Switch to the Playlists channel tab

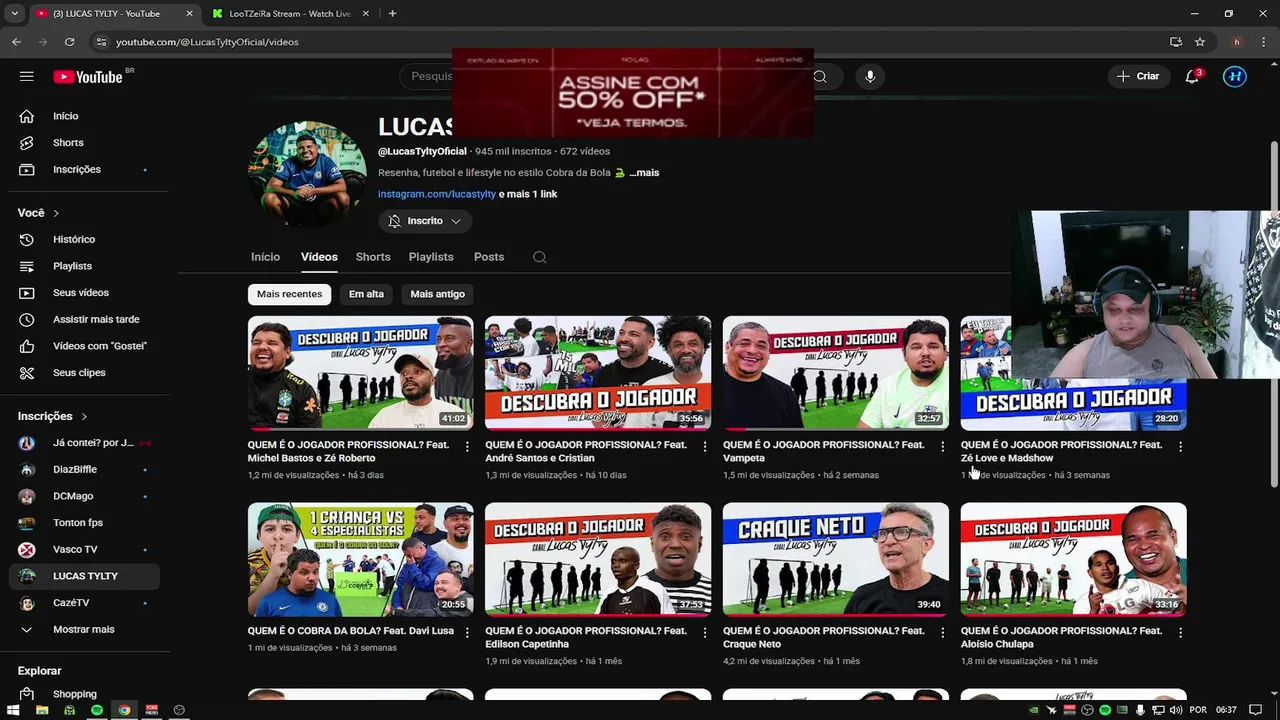[x=431, y=257]
